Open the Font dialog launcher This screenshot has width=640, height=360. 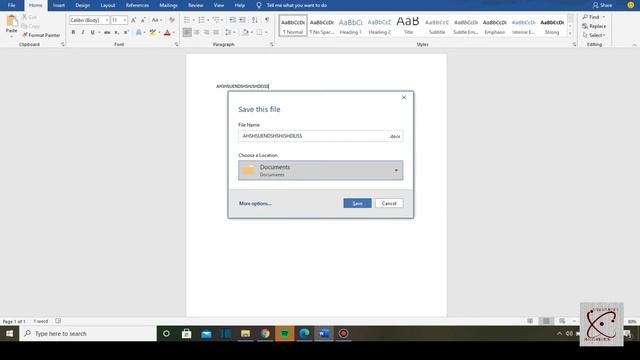[176, 44]
